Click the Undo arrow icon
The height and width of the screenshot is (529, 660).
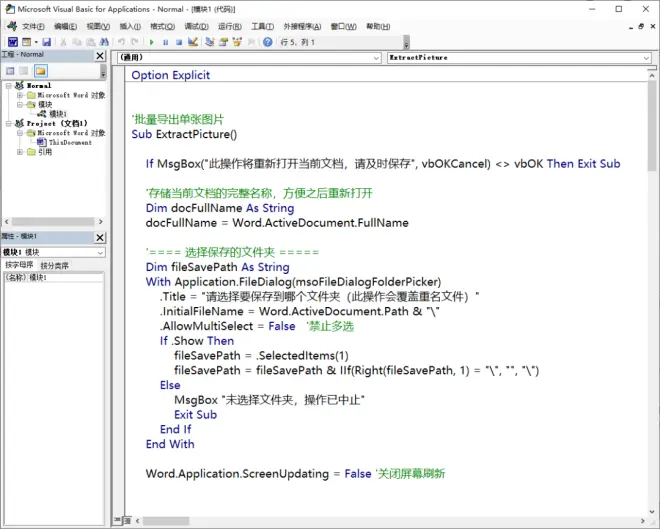[x=121, y=42]
